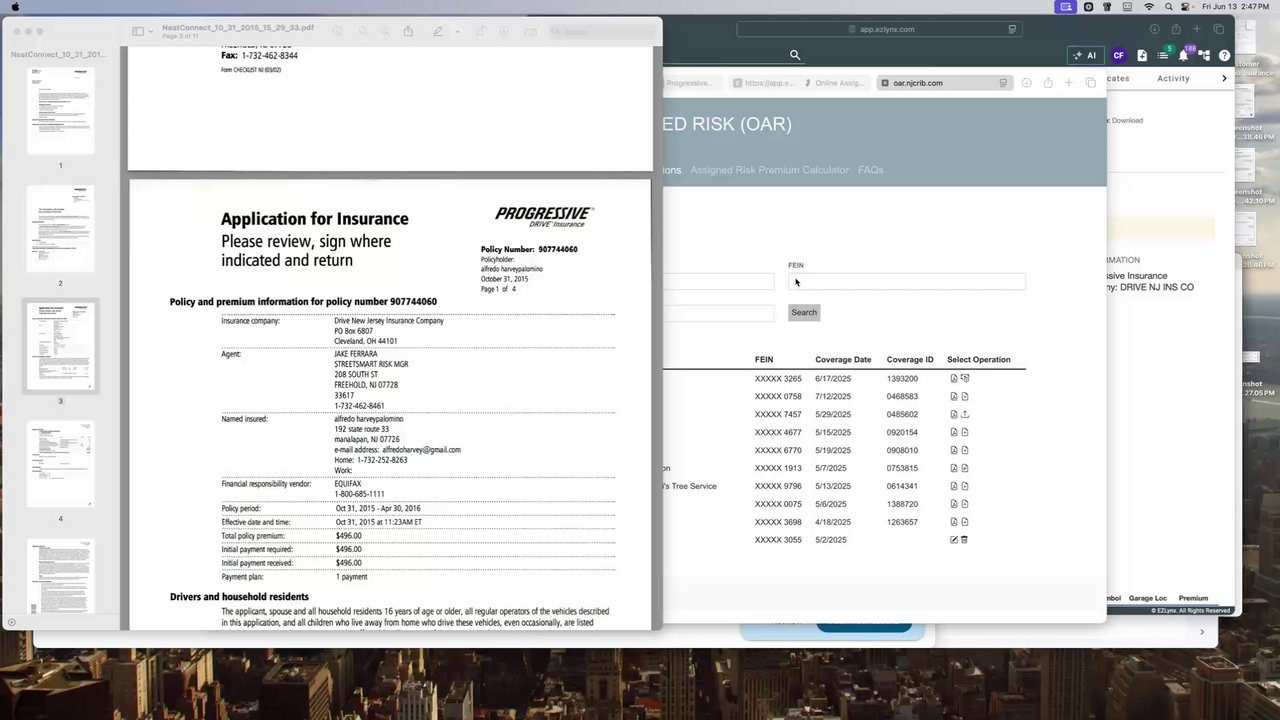Click the second operation icon for coverage 1393200
The height and width of the screenshot is (720, 1280).
click(x=965, y=379)
